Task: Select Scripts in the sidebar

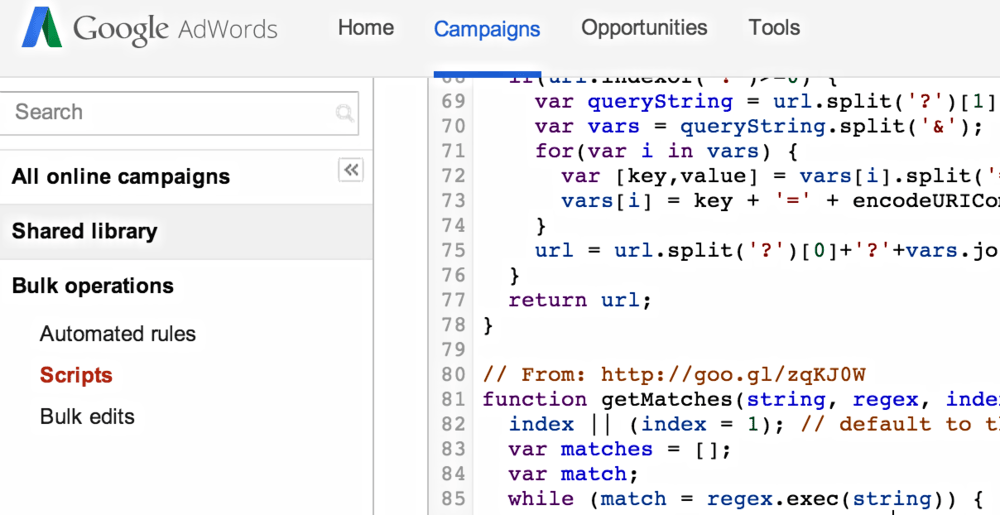Action: pyautogui.click(x=76, y=376)
